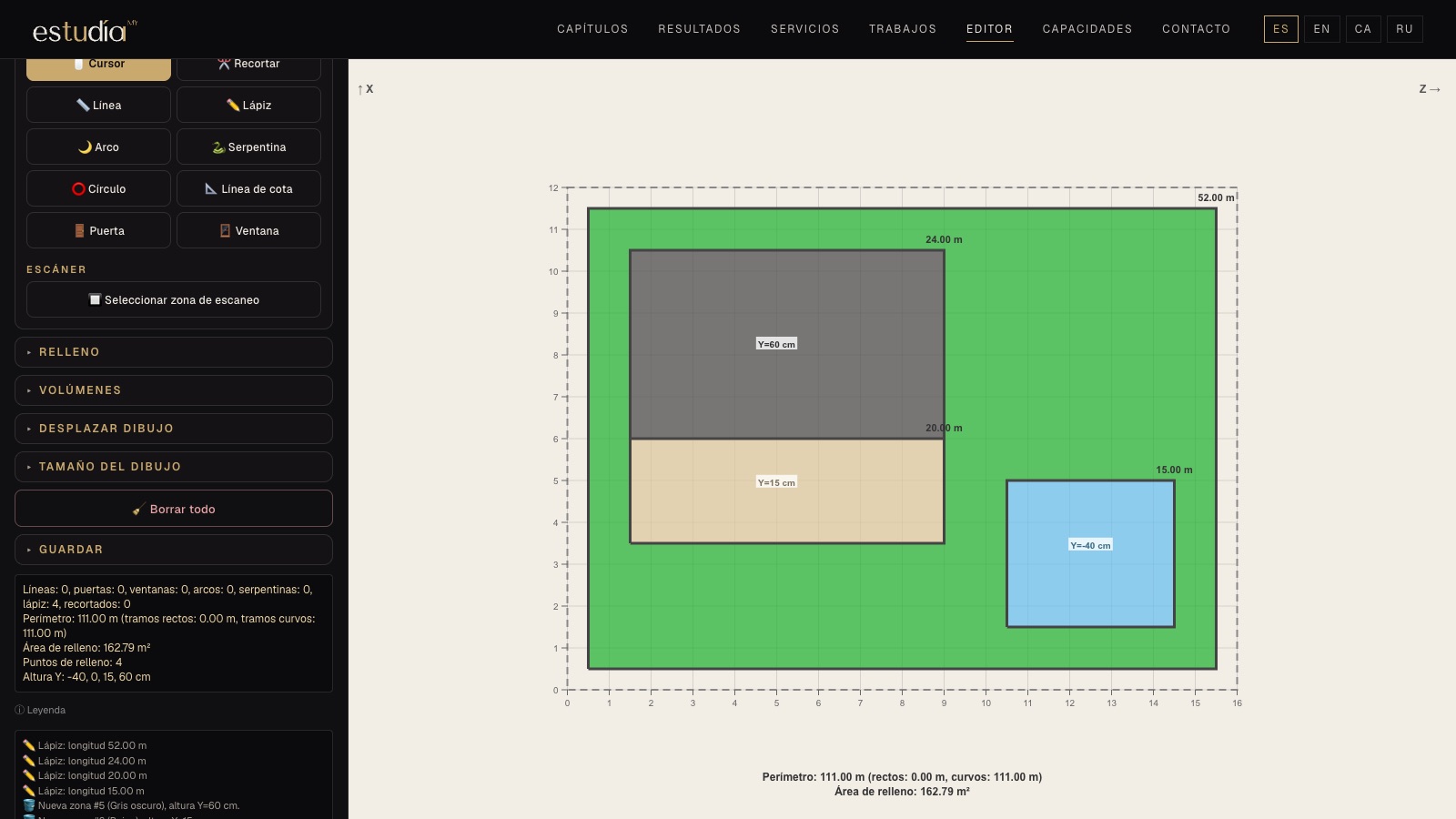Expand the DESPLAZAR DIBUJO section

[174, 429]
